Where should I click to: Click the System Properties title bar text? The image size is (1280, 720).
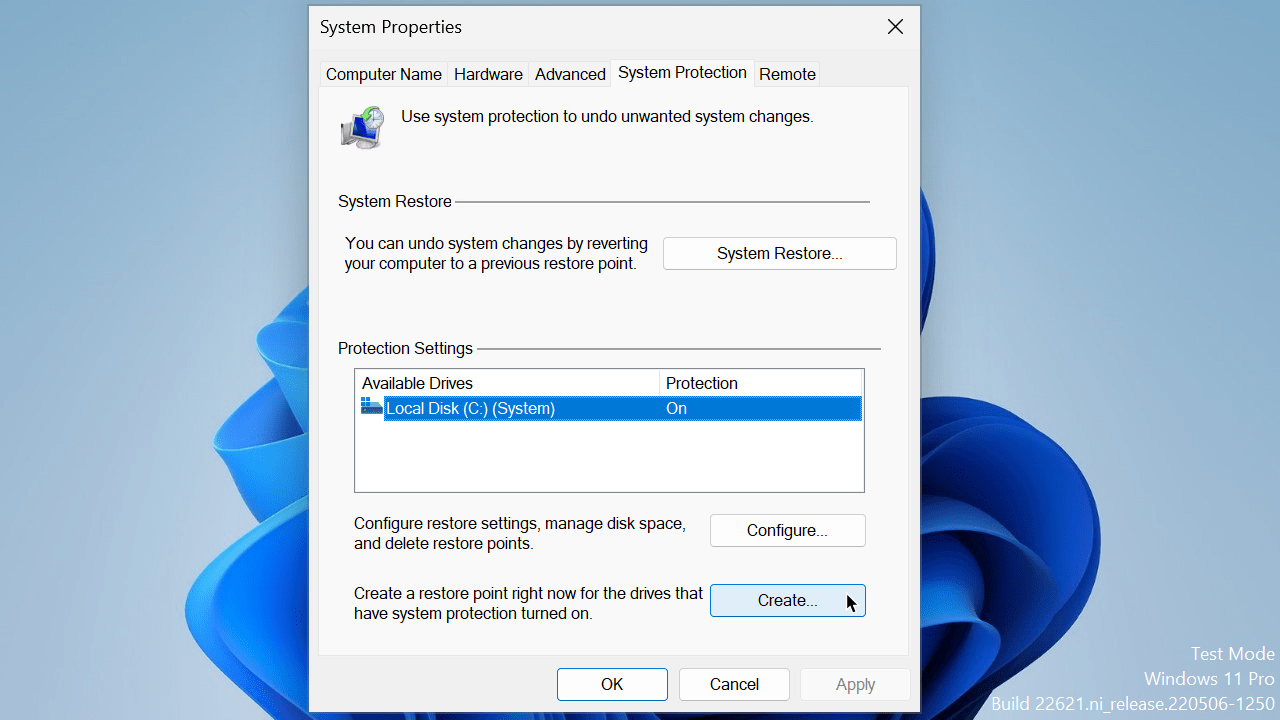click(x=391, y=28)
